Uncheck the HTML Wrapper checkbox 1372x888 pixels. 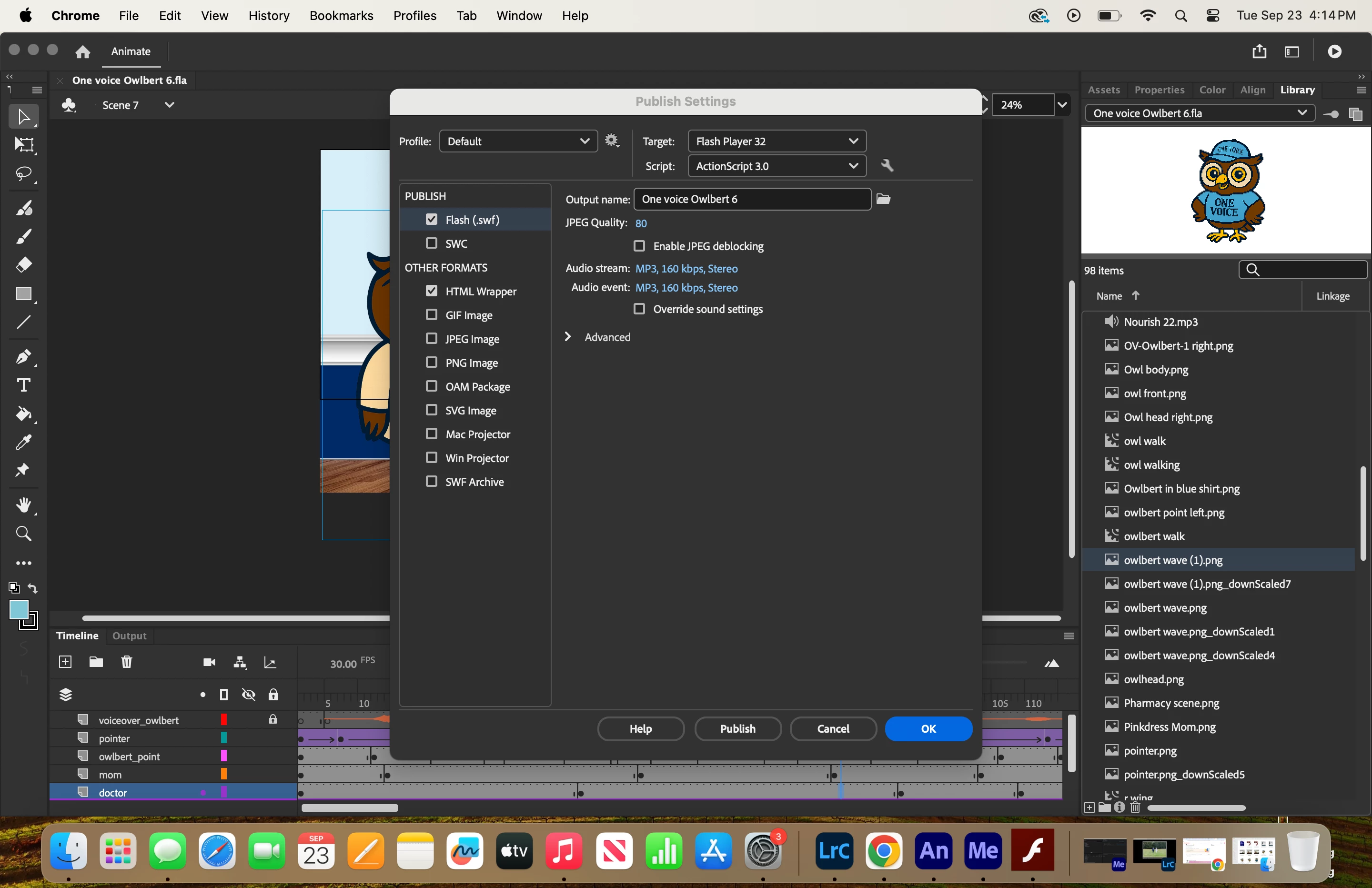[431, 291]
